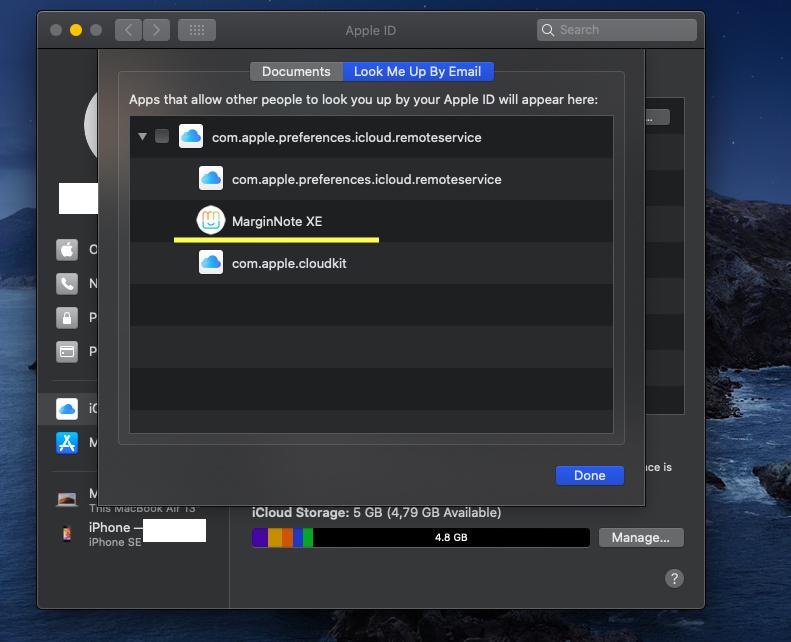Open the App Store sidebar icon

click(67, 443)
